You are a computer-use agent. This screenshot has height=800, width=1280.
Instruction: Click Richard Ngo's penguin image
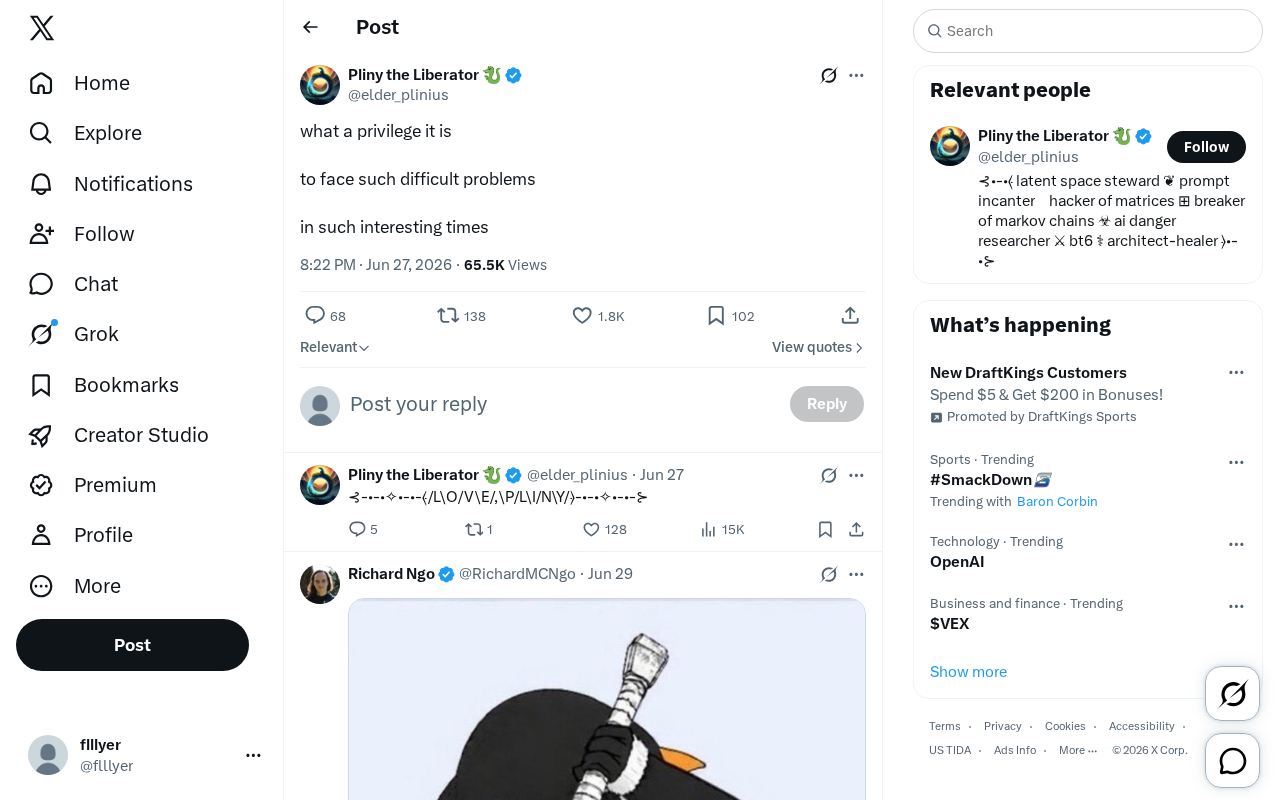tap(607, 699)
